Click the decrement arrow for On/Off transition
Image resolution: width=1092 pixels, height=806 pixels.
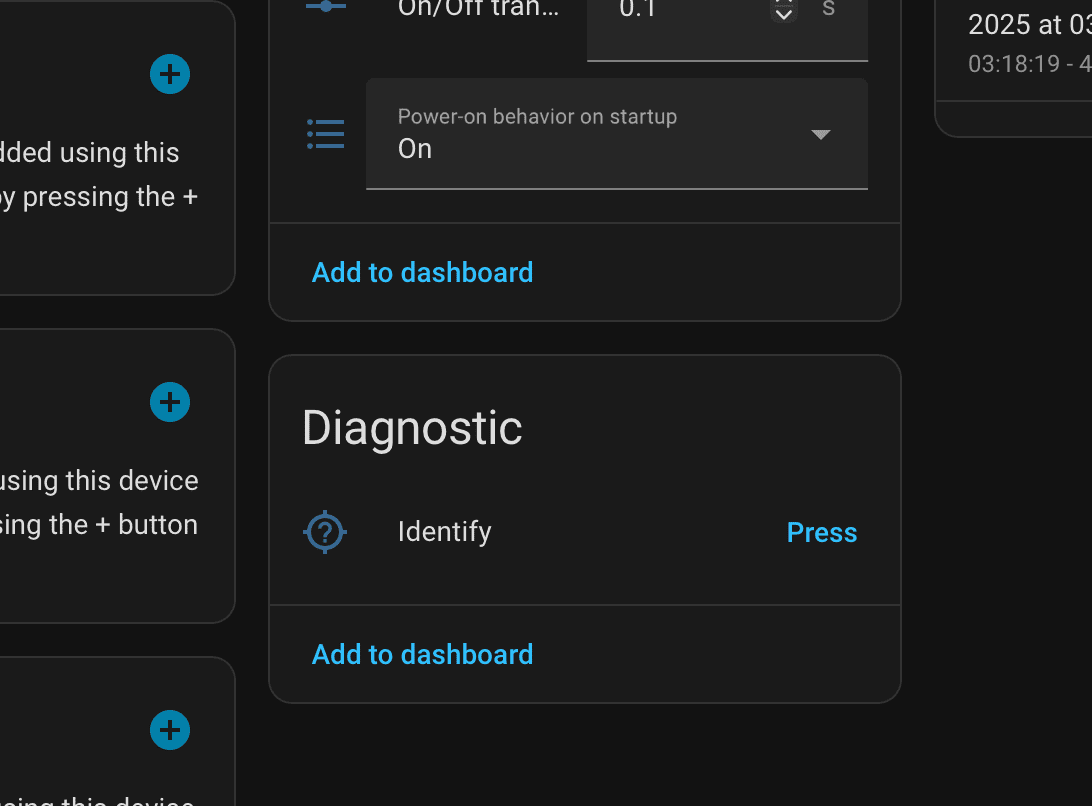(783, 15)
